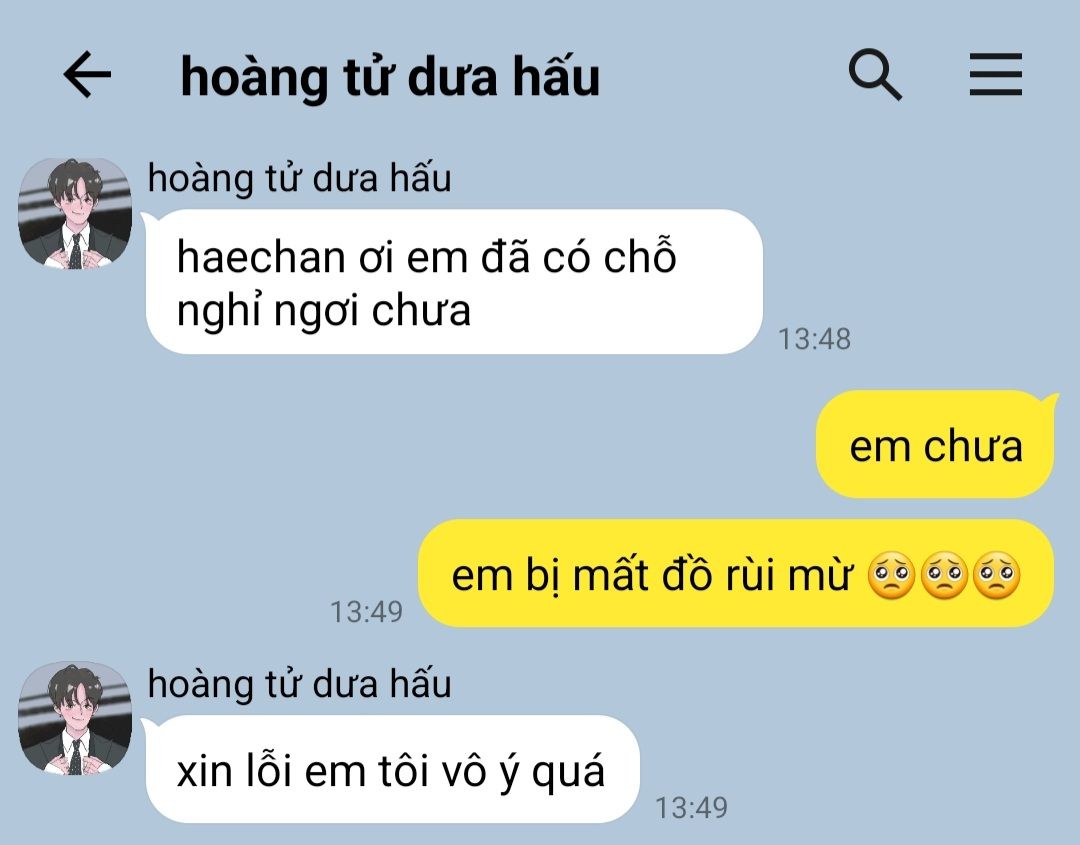Open the hamburger menu icon
This screenshot has width=1080, height=845.
coord(995,74)
